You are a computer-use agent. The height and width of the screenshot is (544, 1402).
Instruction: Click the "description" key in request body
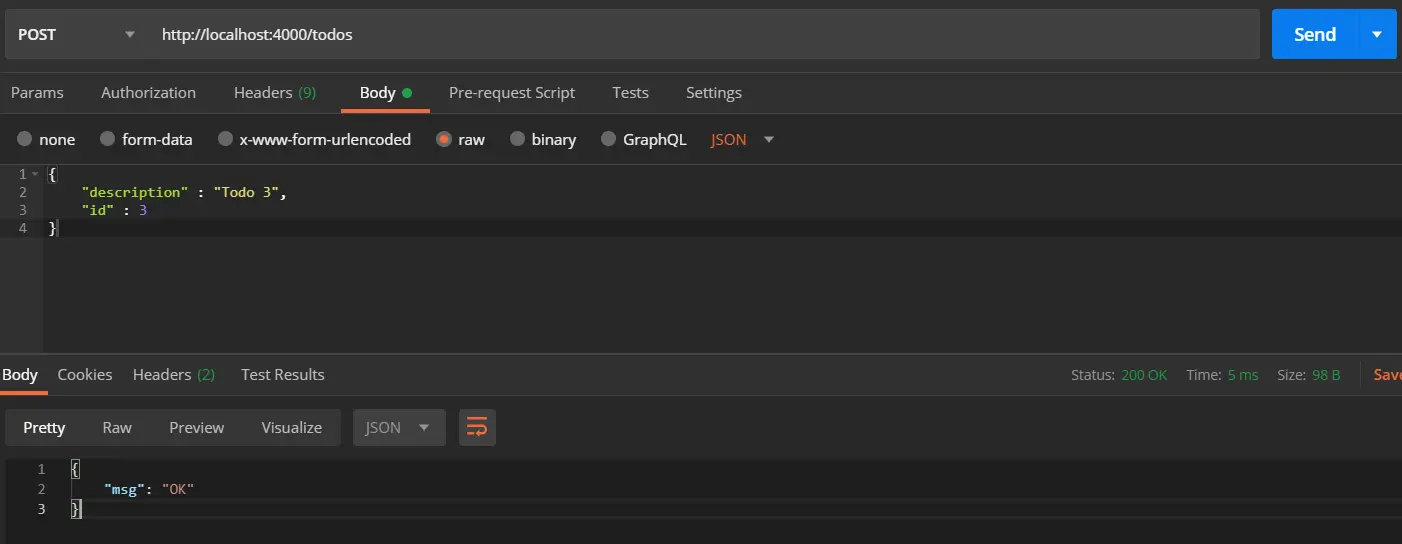point(135,192)
